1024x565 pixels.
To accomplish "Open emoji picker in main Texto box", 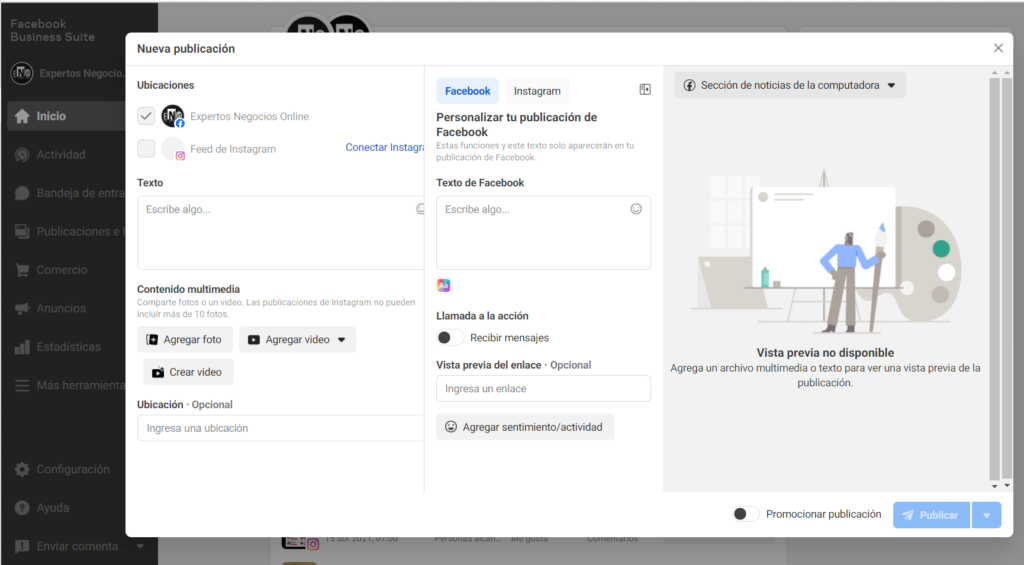I will [x=421, y=209].
